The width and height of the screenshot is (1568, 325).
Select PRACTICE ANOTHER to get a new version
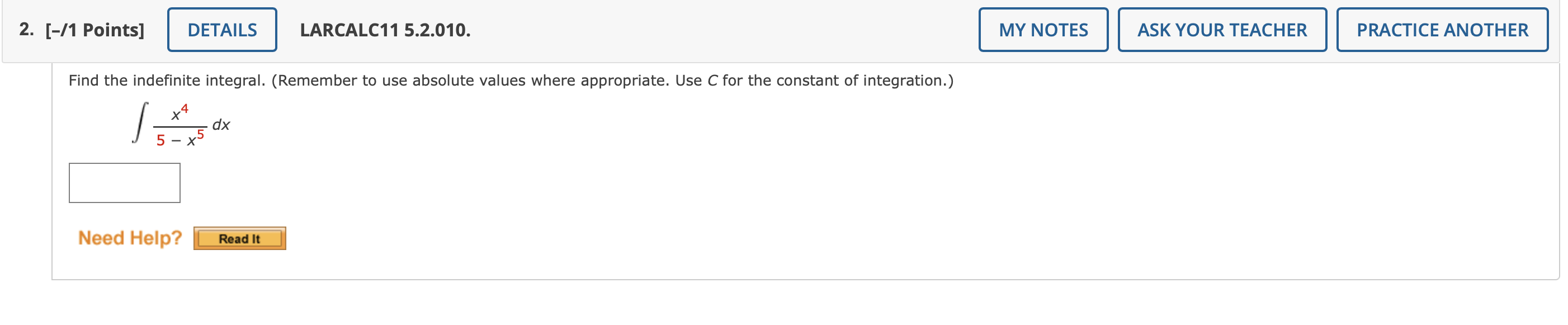click(x=1443, y=29)
